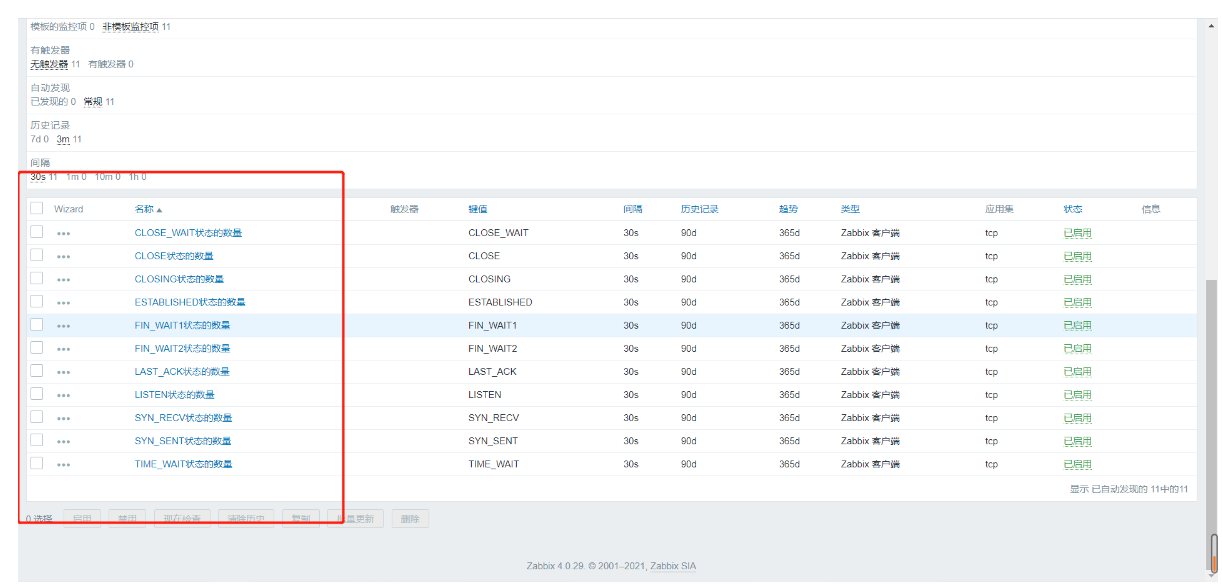Open the CLOSE状态的数量 item link
Screen dimensions: 1222x588
[176, 256]
